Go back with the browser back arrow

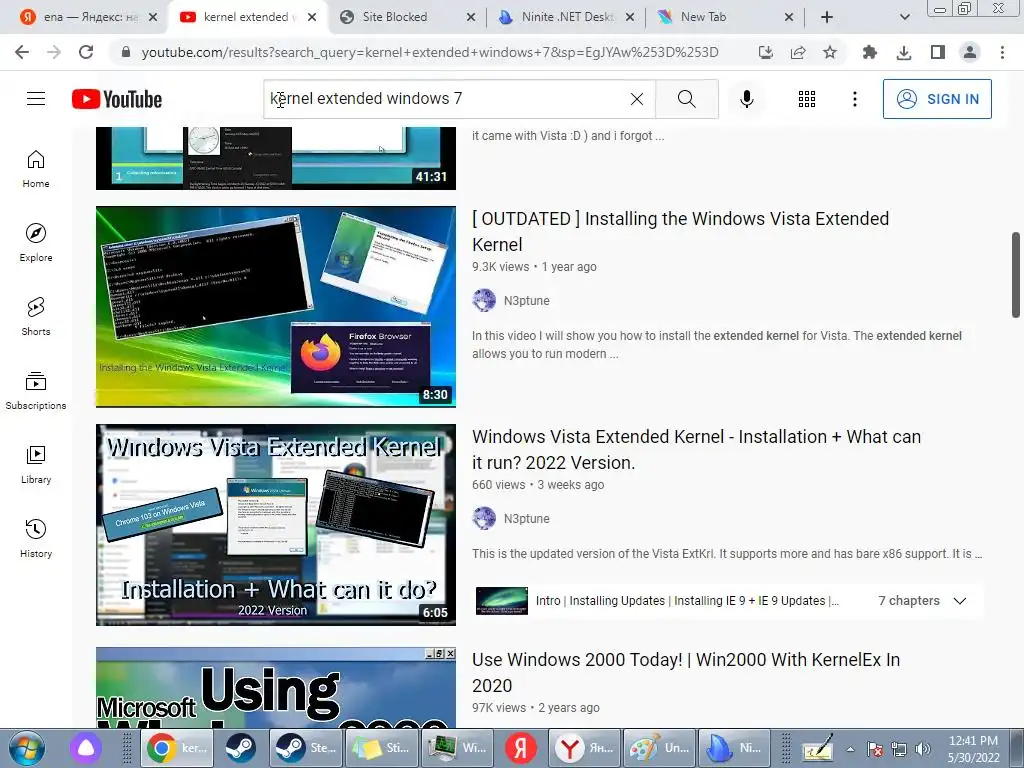pyautogui.click(x=22, y=52)
